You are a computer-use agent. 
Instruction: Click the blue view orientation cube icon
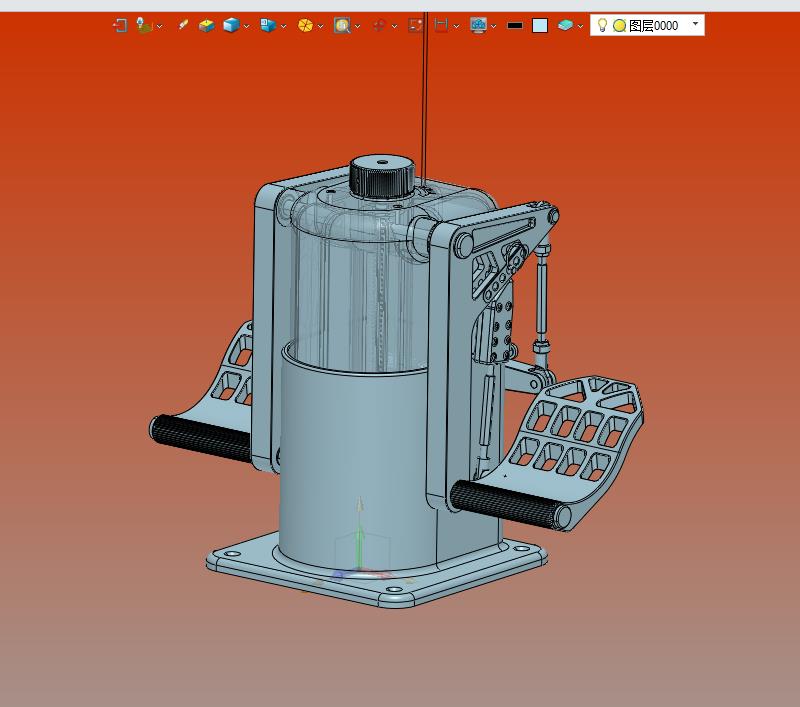pos(268,25)
